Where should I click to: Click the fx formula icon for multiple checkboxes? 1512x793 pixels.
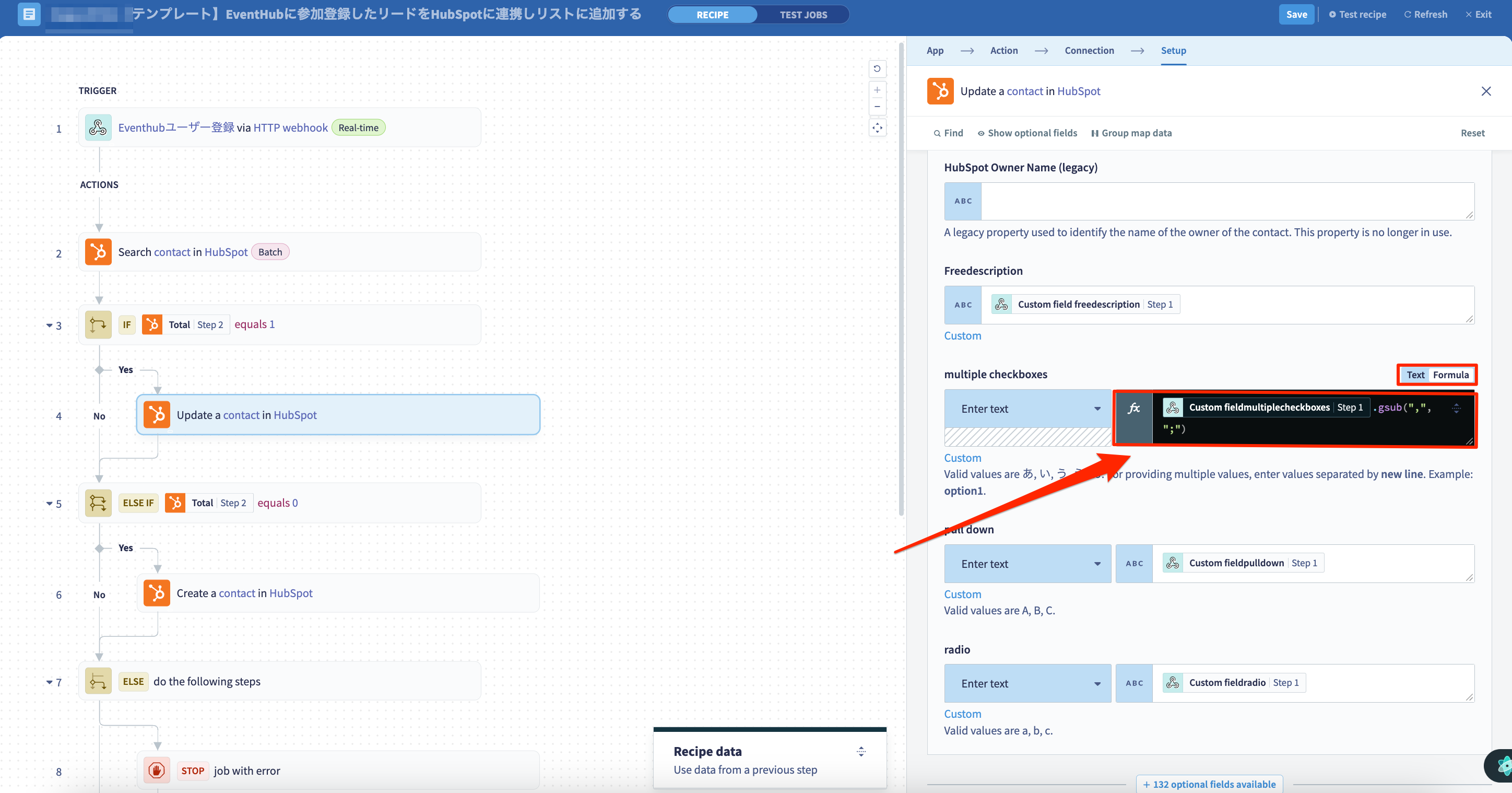1134,408
